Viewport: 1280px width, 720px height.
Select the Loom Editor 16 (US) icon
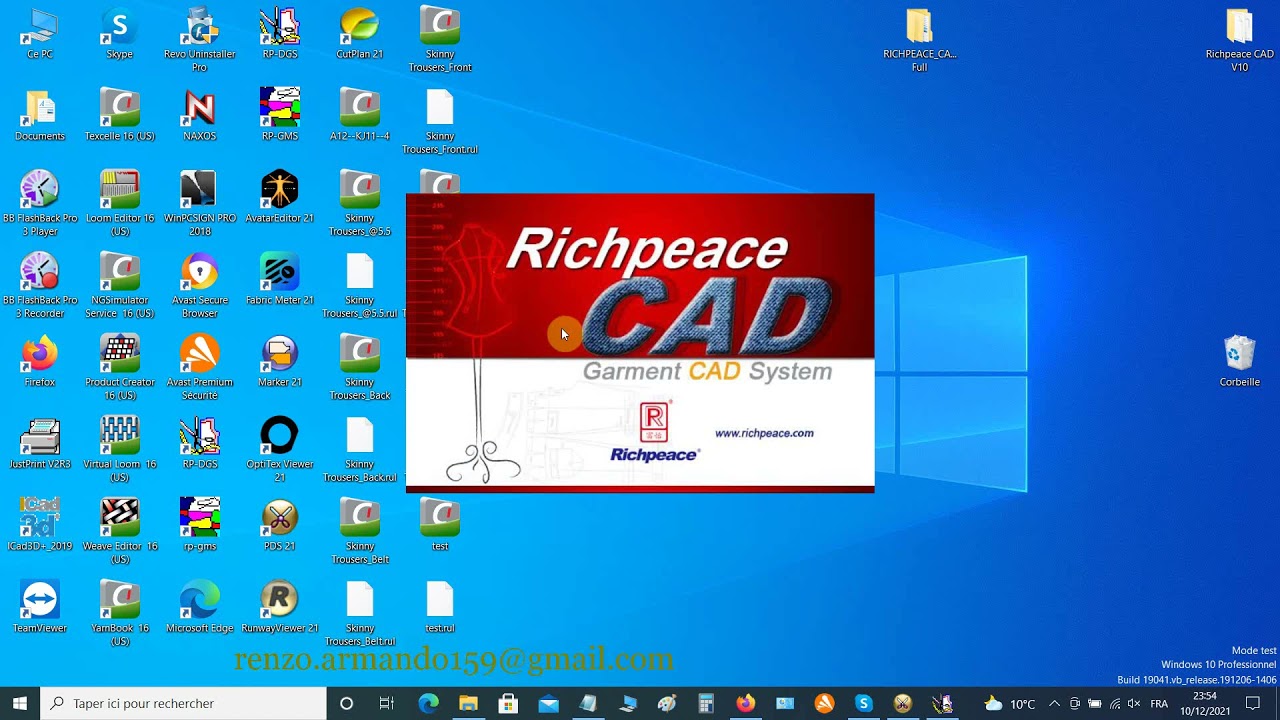(120, 204)
